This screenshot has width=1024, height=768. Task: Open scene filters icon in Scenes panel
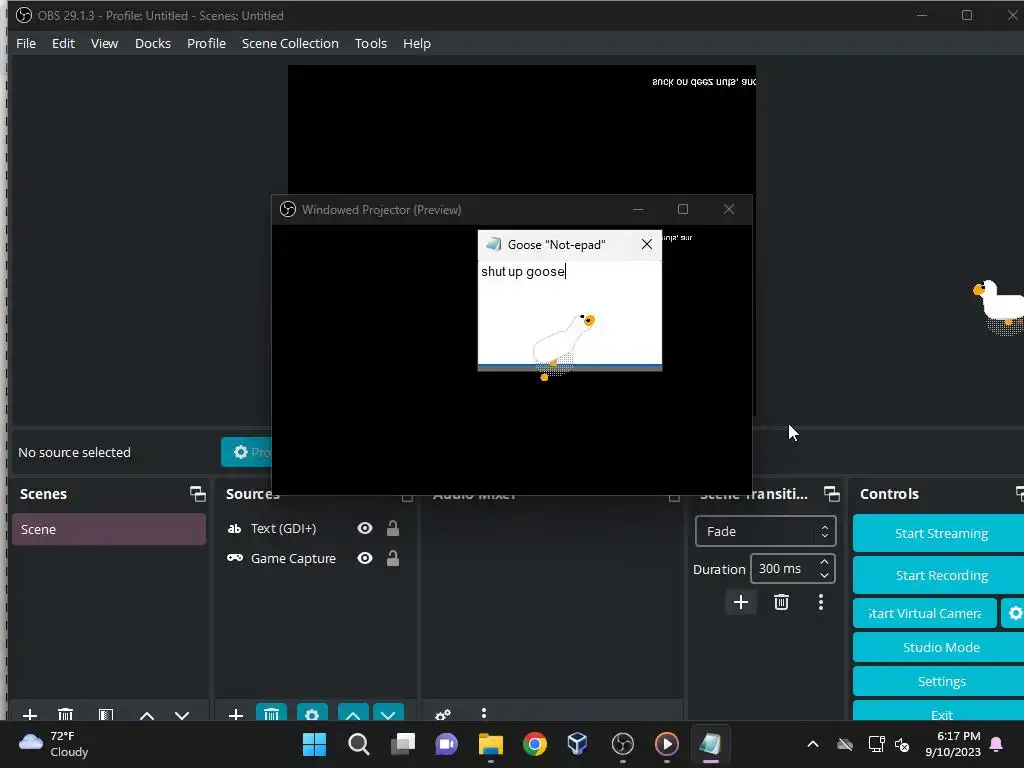pos(106,714)
